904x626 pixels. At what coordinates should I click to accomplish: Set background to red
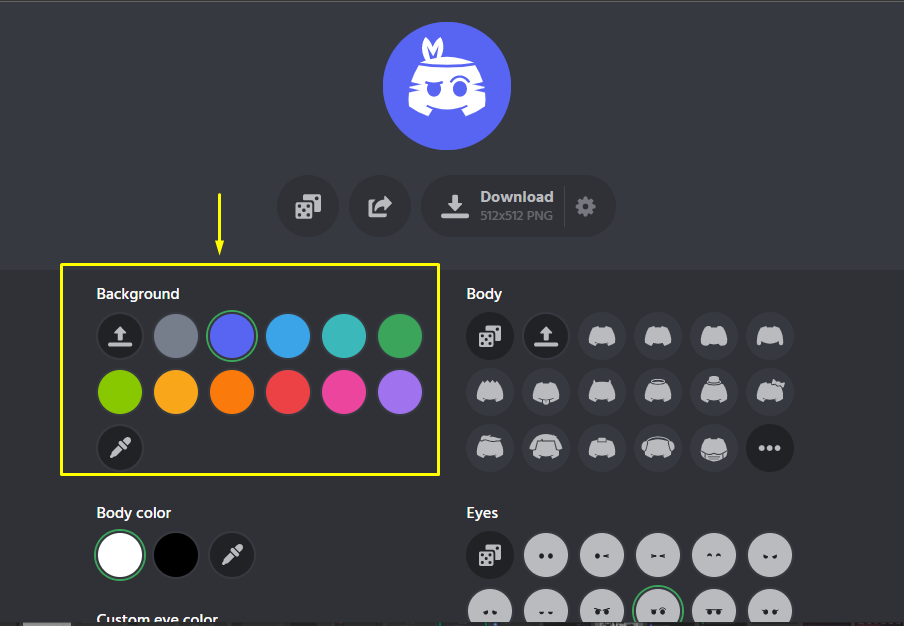[288, 392]
